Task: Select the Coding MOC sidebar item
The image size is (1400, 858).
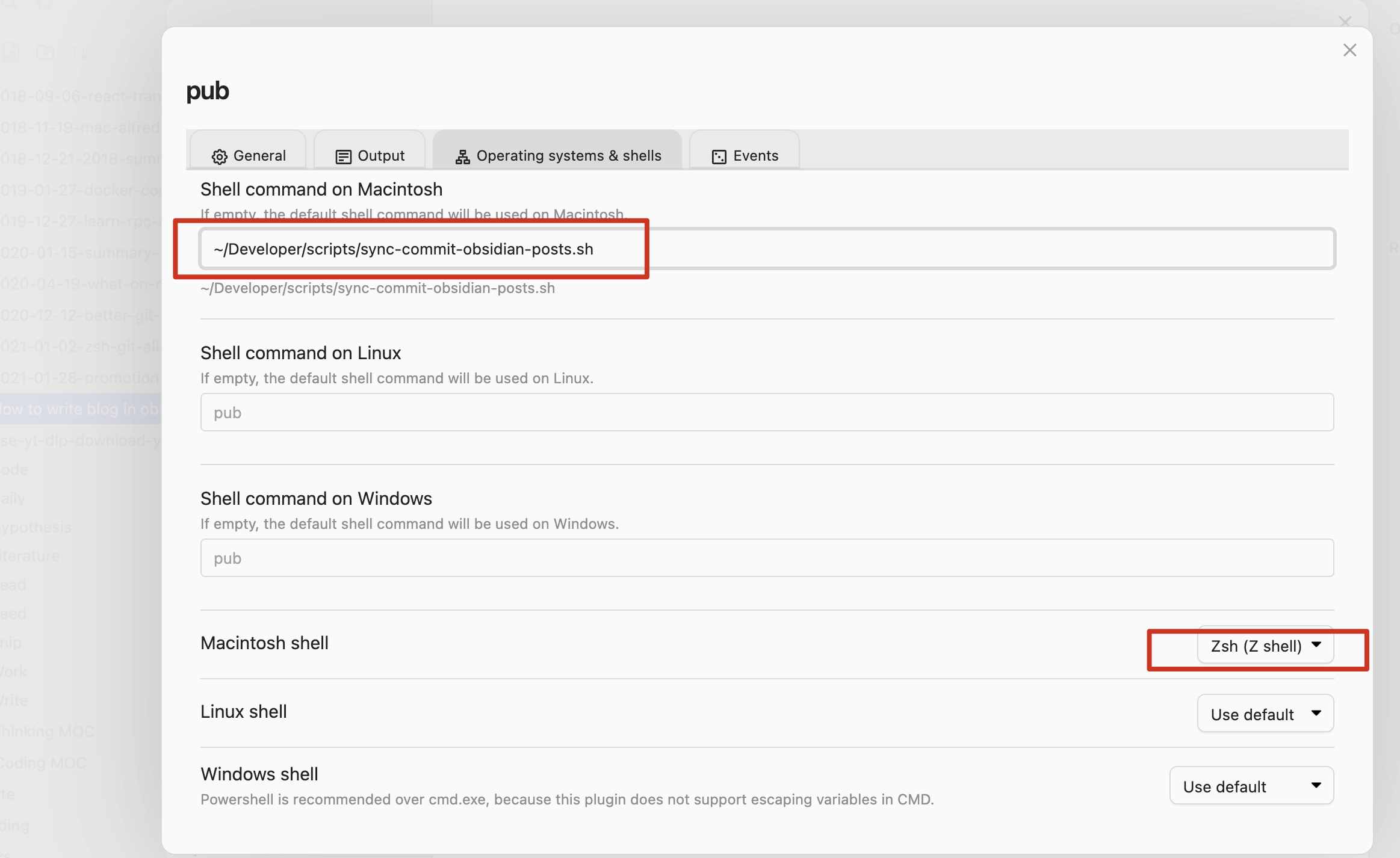Action: click(x=43, y=763)
